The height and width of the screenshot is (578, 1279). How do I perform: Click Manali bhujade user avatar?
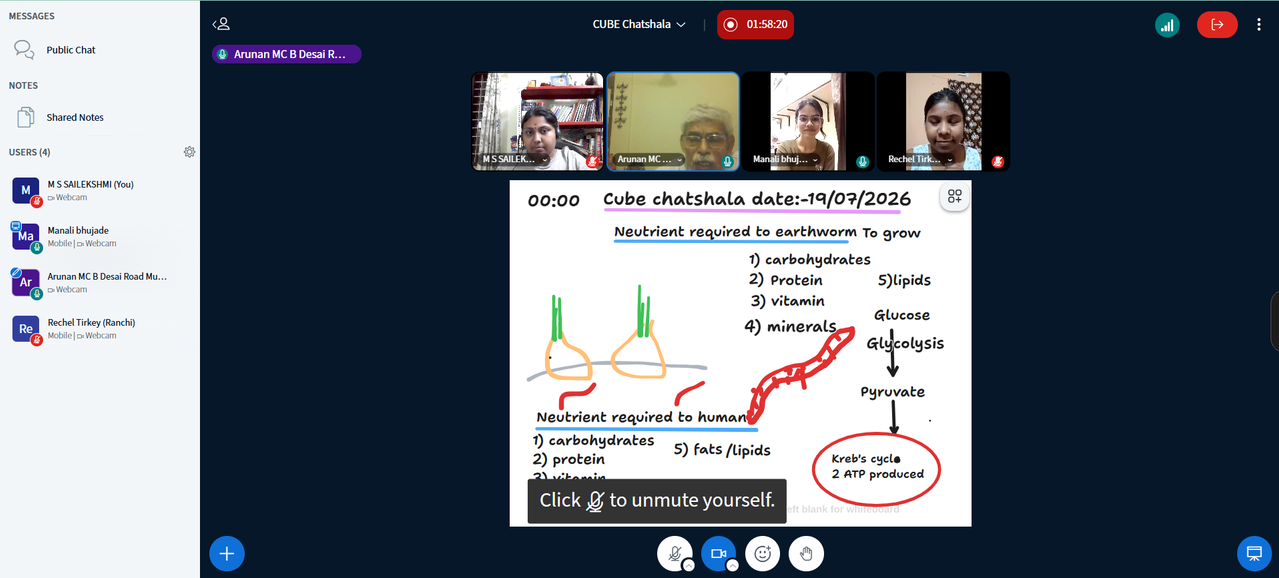tap(26, 236)
